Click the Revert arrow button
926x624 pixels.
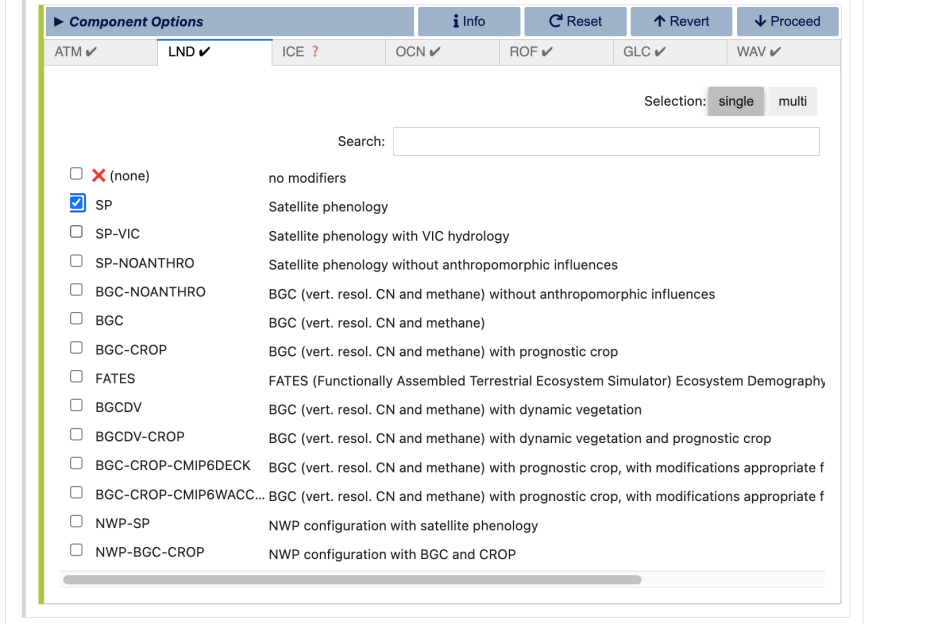click(x=681, y=21)
